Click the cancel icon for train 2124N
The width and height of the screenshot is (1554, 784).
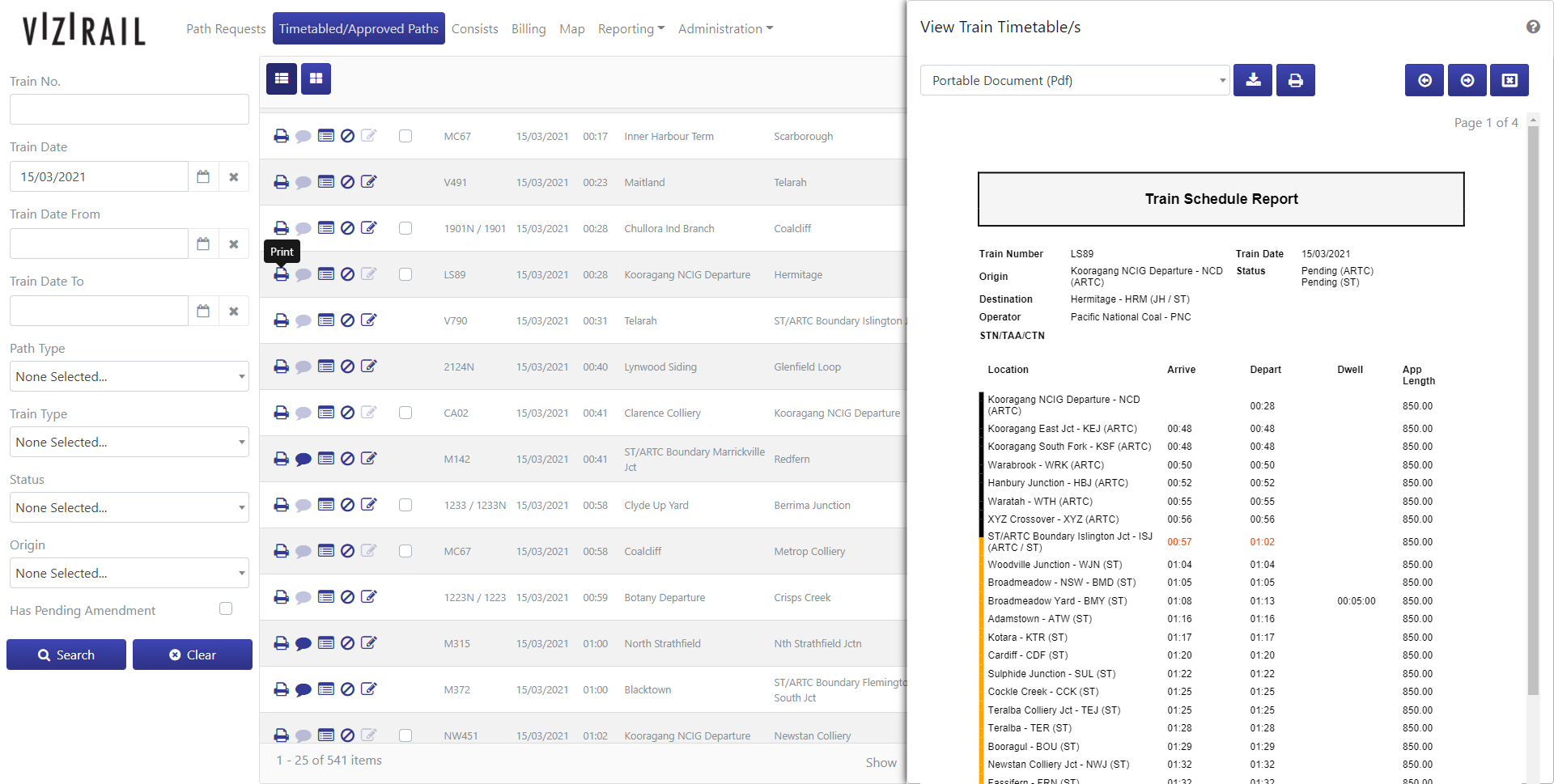click(x=347, y=367)
